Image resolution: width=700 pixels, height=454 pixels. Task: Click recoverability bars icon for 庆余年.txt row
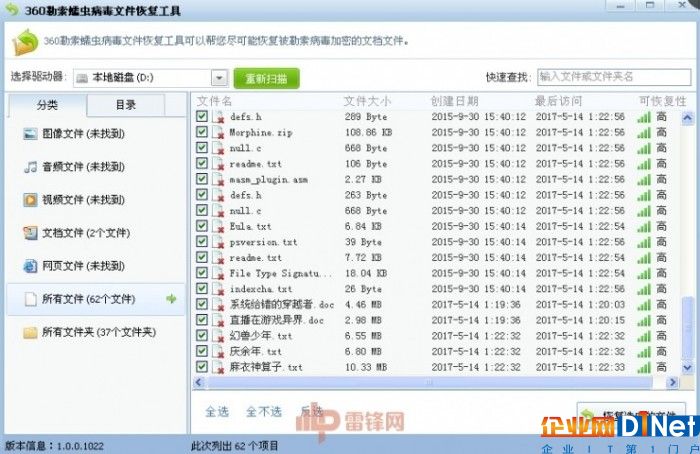click(644, 352)
